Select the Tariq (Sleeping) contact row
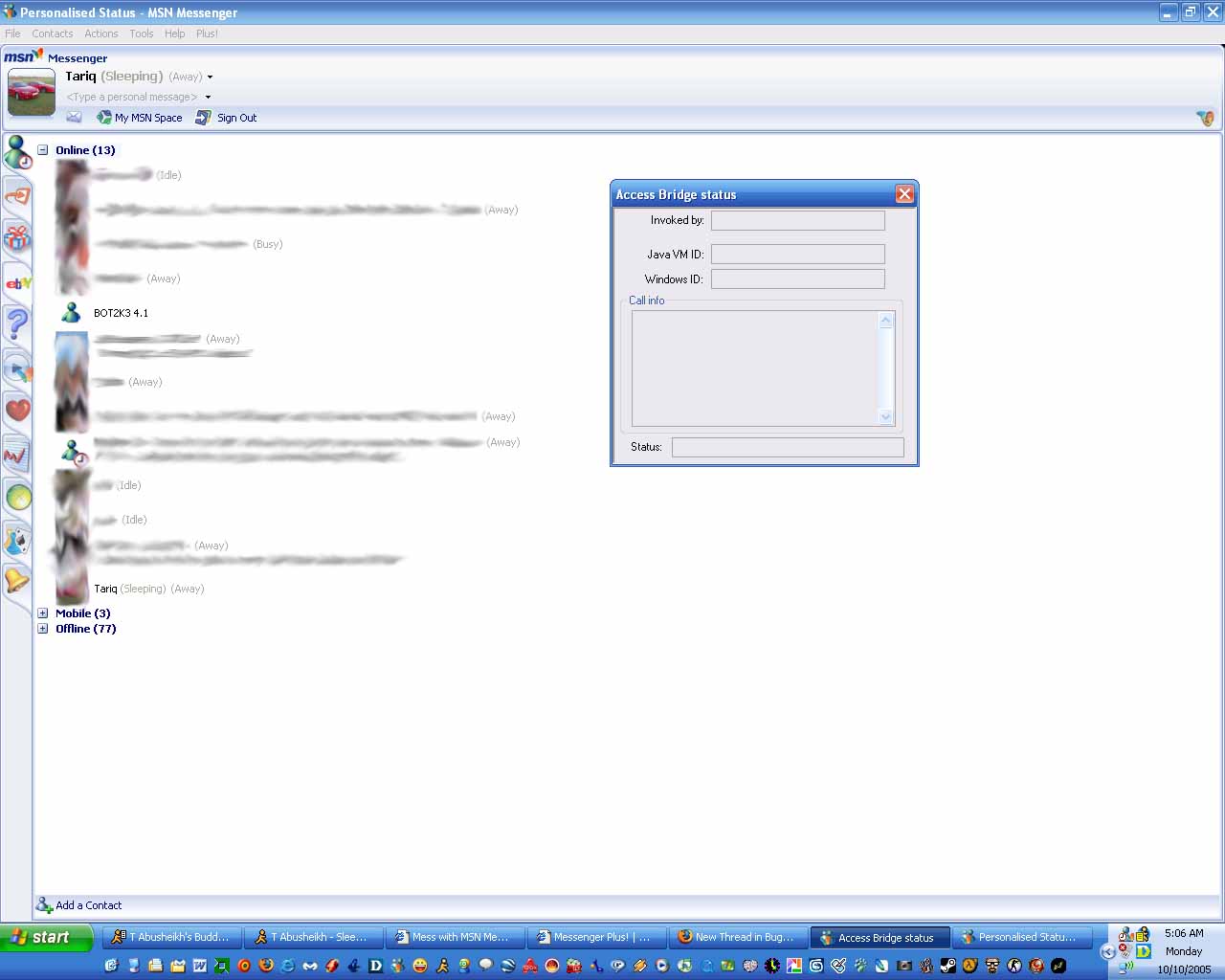Viewport: 1225px width, 980px height. (x=148, y=589)
